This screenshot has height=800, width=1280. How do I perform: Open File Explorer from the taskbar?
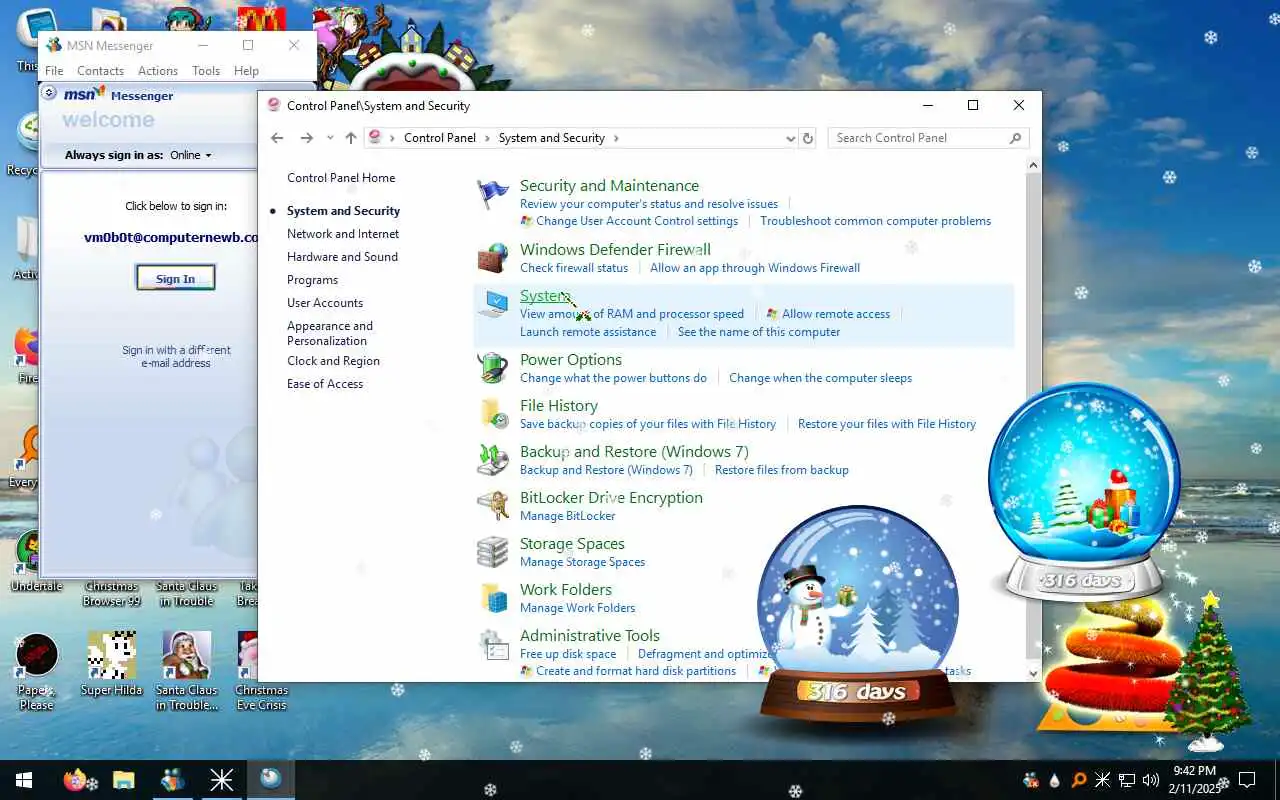pyautogui.click(x=124, y=780)
